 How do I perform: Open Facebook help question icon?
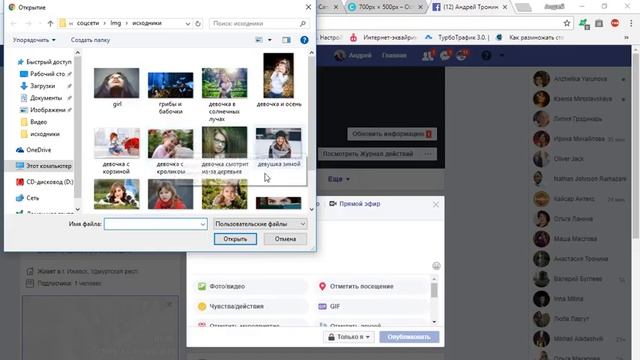click(486, 56)
